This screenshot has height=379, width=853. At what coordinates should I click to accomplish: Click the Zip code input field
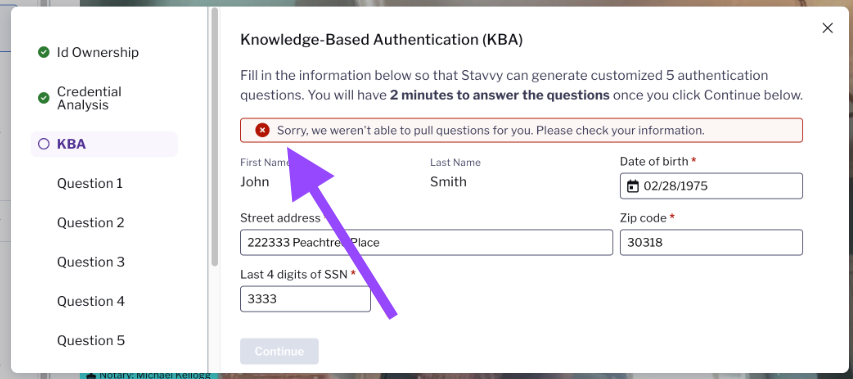pos(711,243)
